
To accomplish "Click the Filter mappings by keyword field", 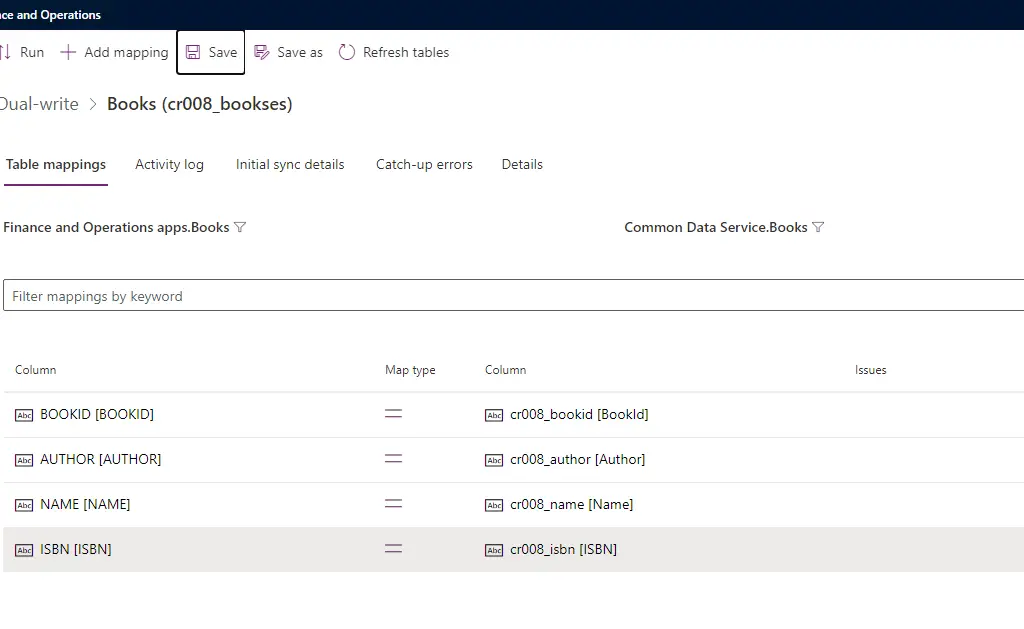I will (513, 295).
